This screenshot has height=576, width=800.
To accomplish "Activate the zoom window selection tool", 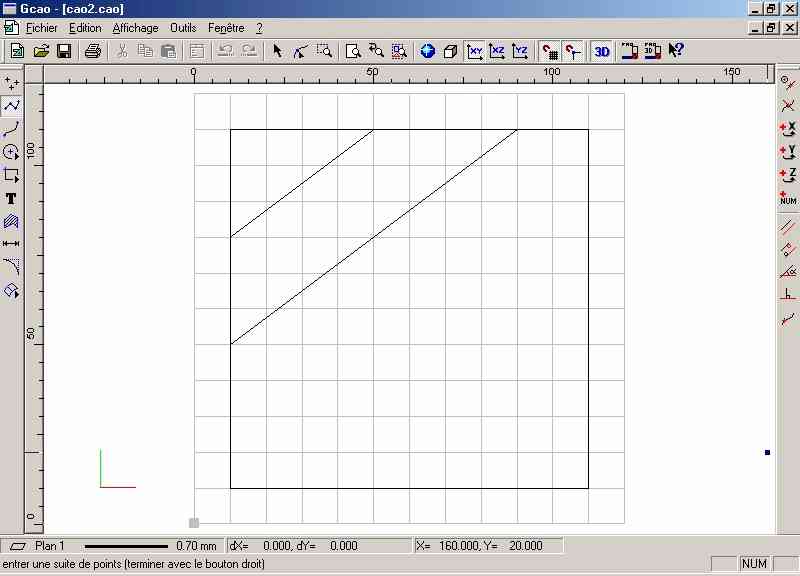I will click(324, 51).
